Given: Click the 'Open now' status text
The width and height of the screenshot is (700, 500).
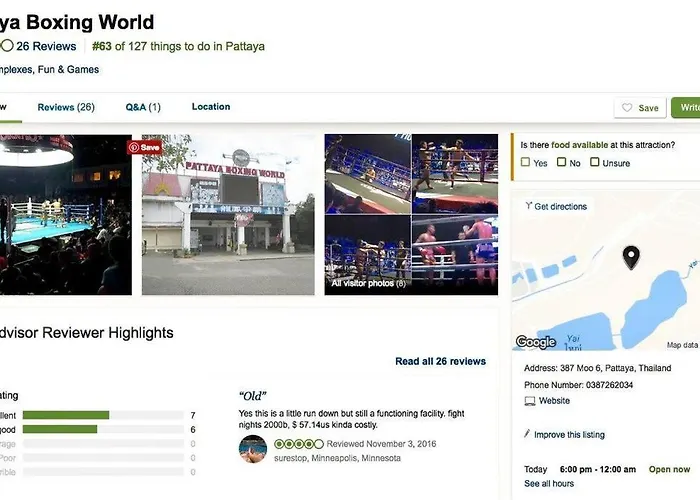Looking at the screenshot, I should [x=669, y=469].
